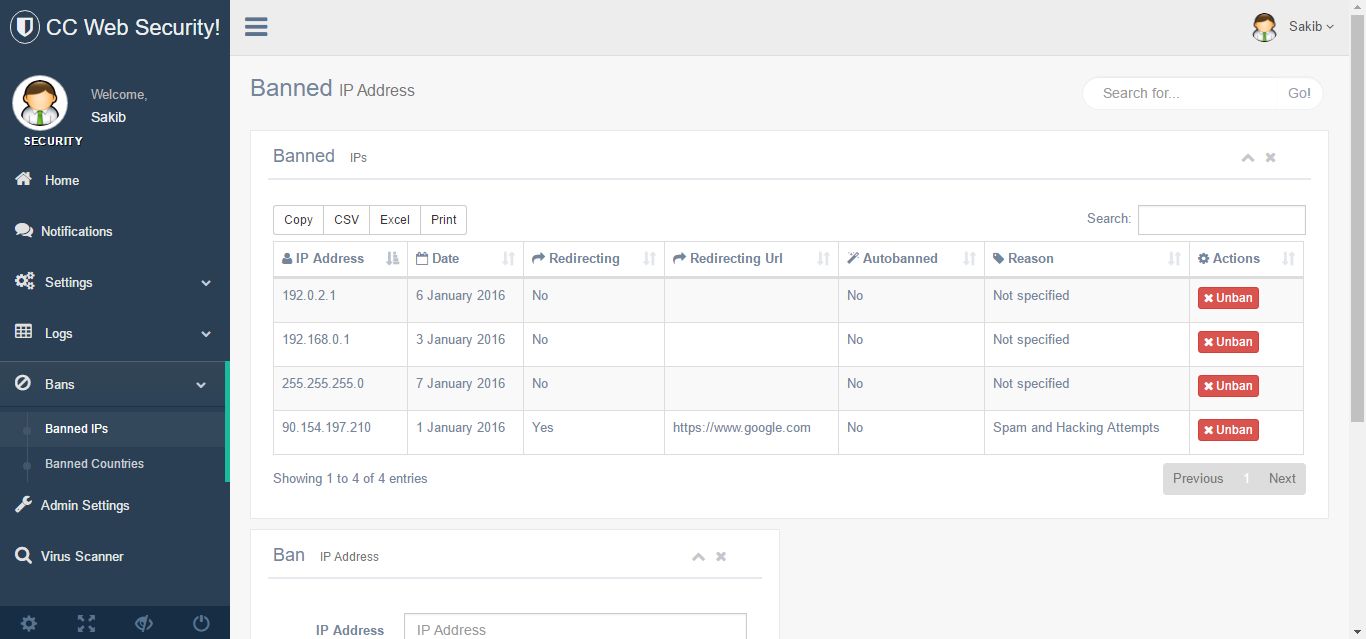The height and width of the screenshot is (639, 1366).
Task: Click the power logout icon in sidebar footer
Action: point(201,624)
